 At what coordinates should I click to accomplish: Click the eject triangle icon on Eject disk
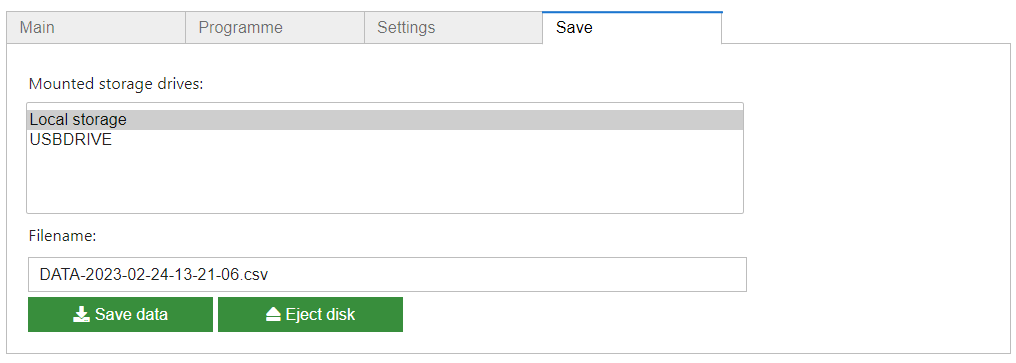pos(273,314)
